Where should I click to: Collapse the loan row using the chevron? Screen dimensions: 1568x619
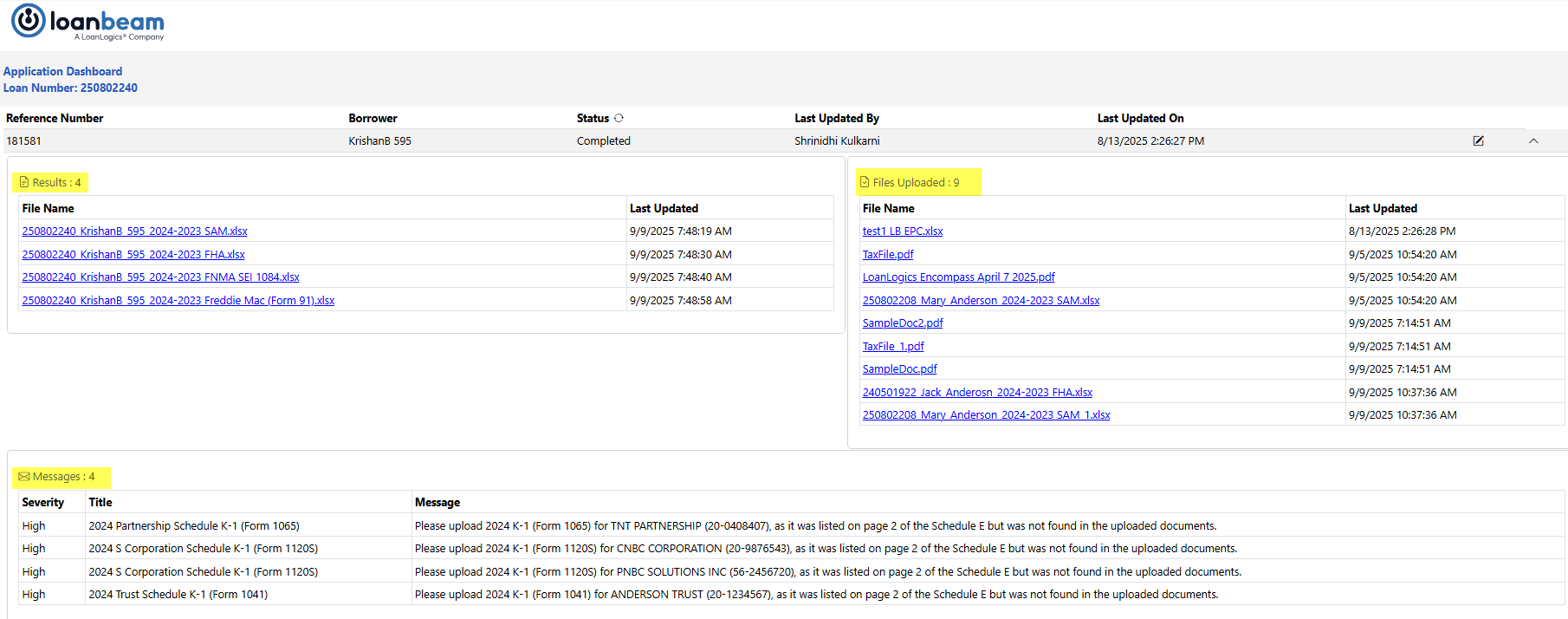(x=1533, y=140)
